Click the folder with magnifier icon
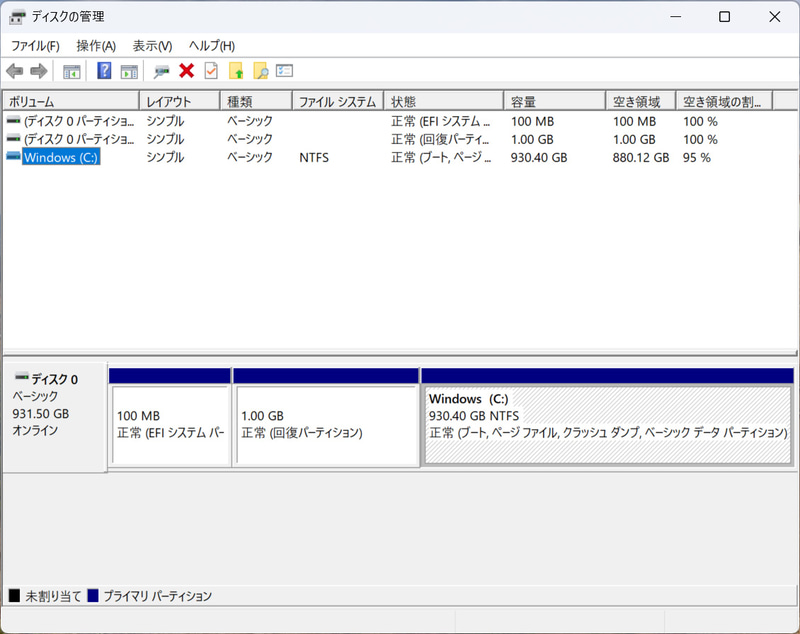 pos(260,71)
